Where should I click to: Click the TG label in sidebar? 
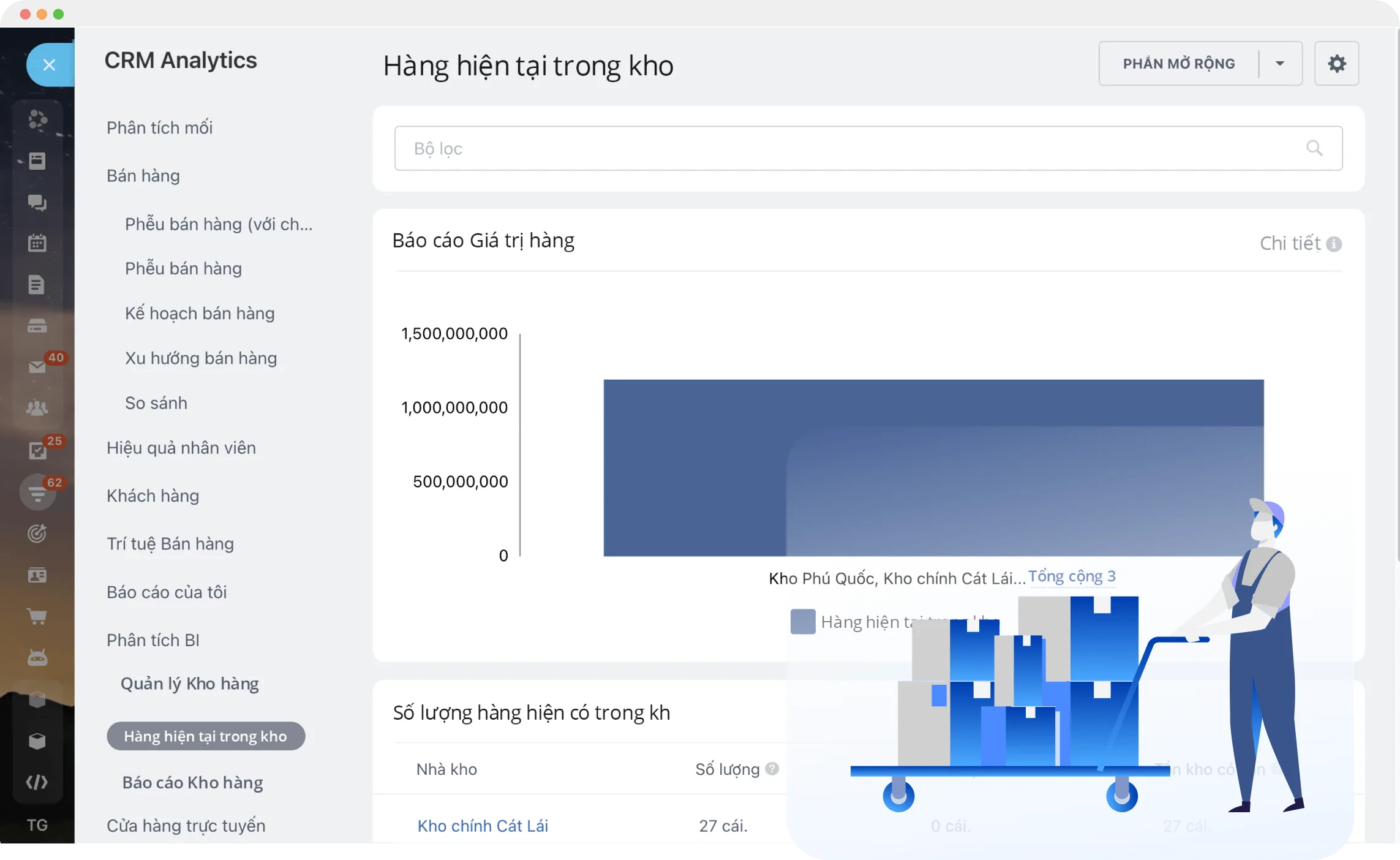point(37,824)
